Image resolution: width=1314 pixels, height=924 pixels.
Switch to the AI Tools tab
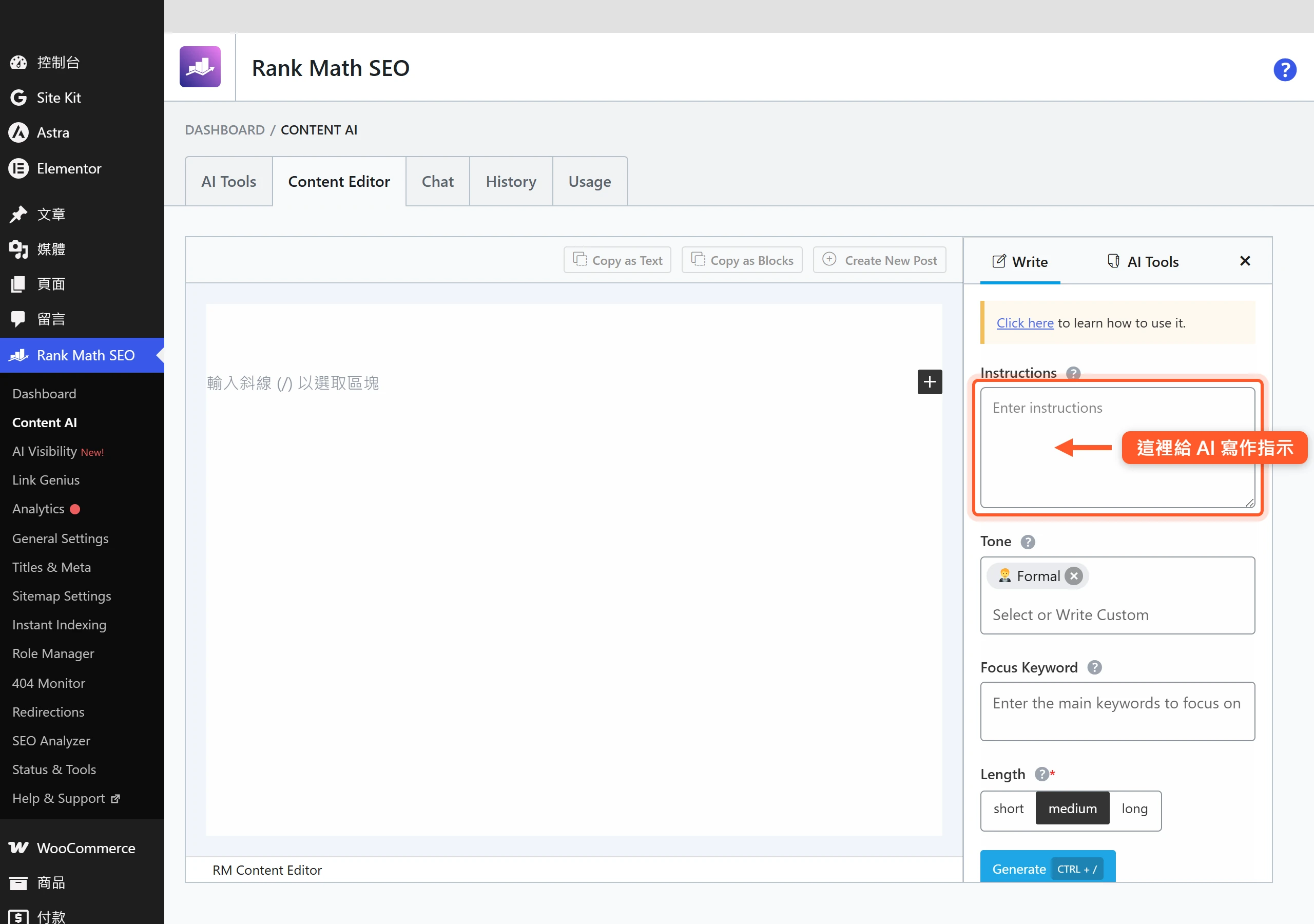228,182
